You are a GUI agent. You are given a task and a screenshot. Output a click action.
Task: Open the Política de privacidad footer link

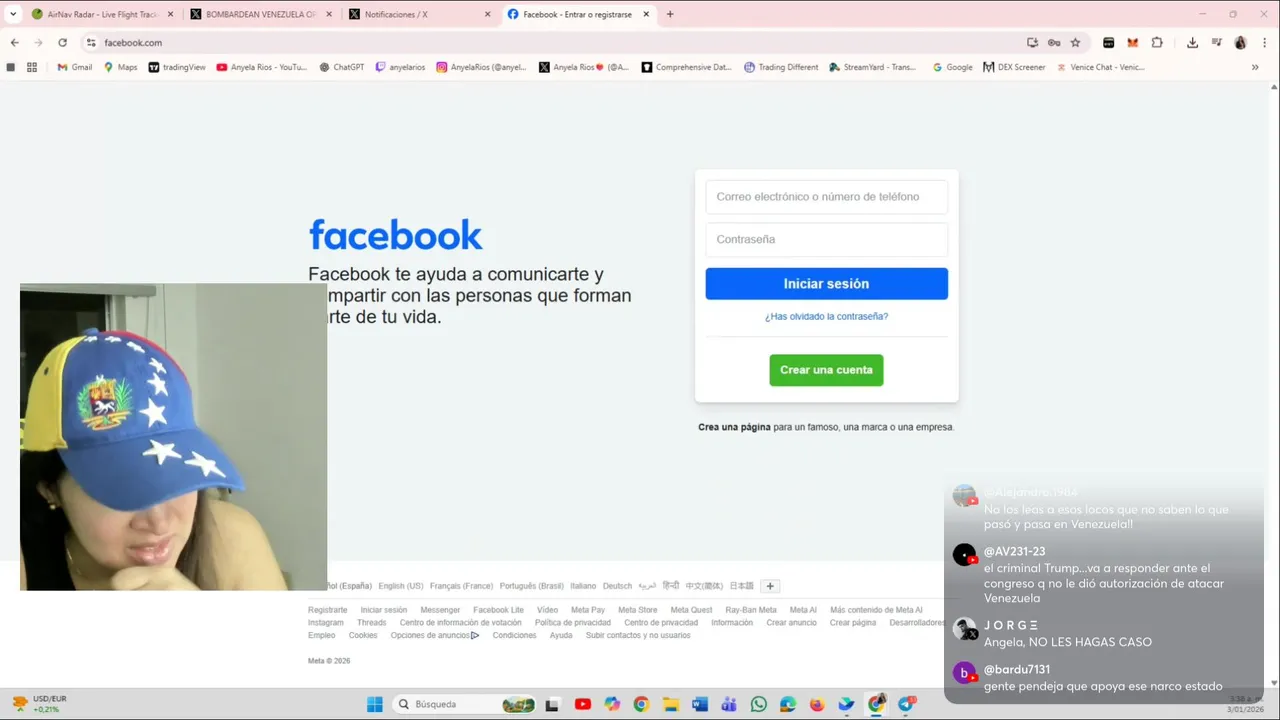coord(572,622)
